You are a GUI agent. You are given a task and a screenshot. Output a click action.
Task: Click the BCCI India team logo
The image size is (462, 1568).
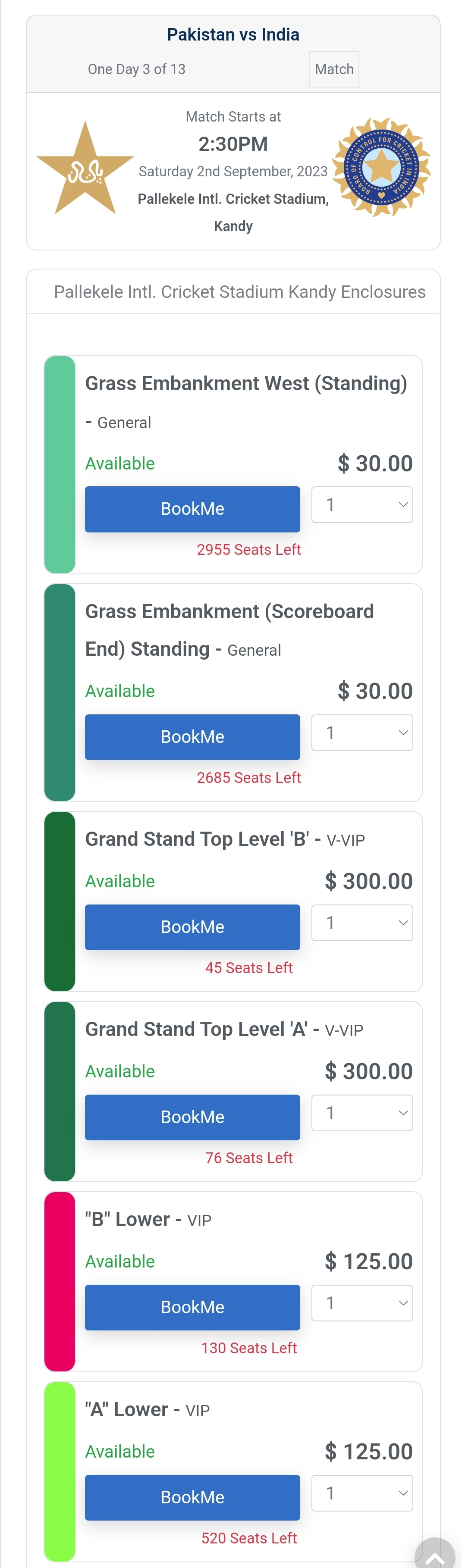382,167
